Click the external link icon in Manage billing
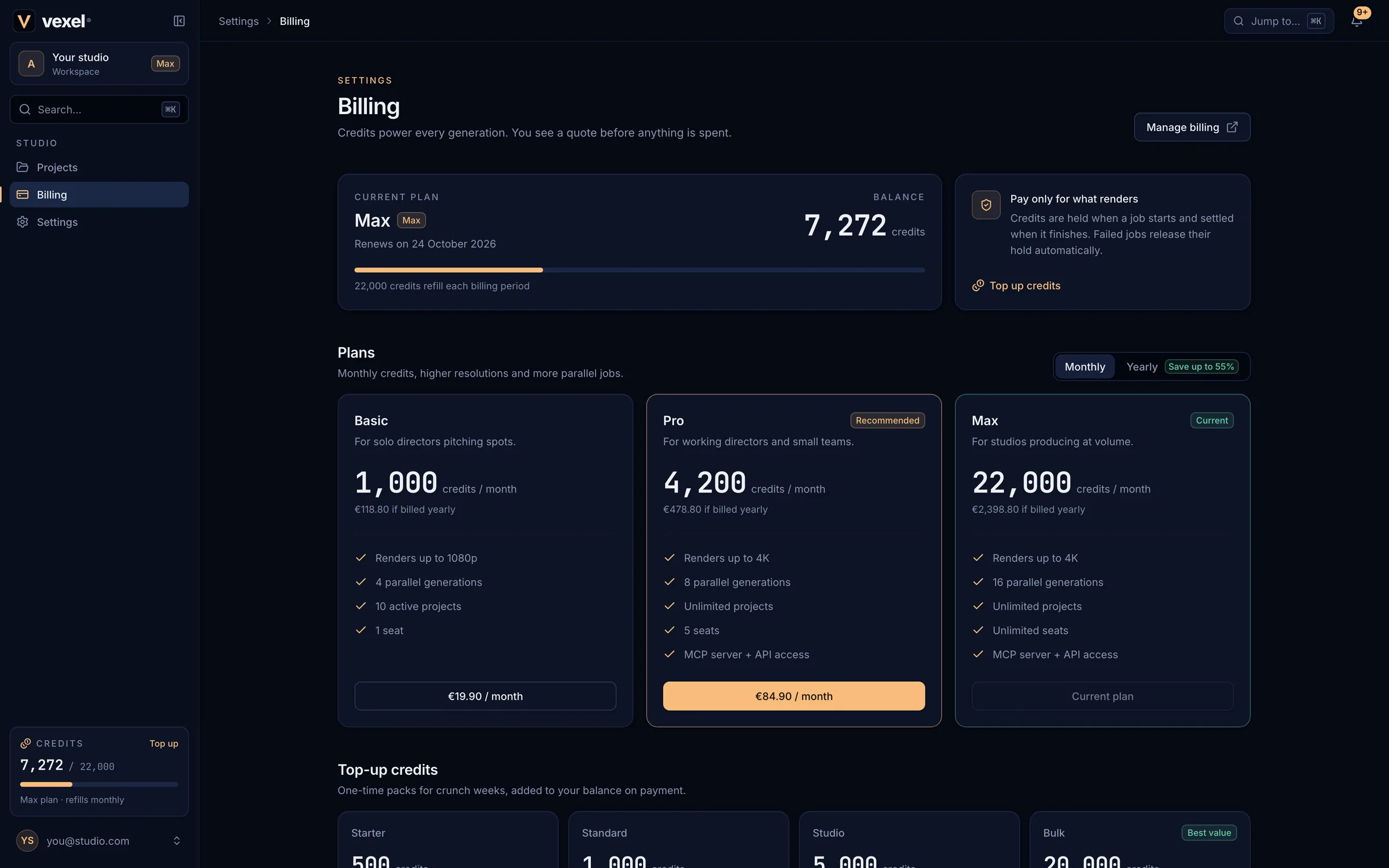 [x=1232, y=127]
